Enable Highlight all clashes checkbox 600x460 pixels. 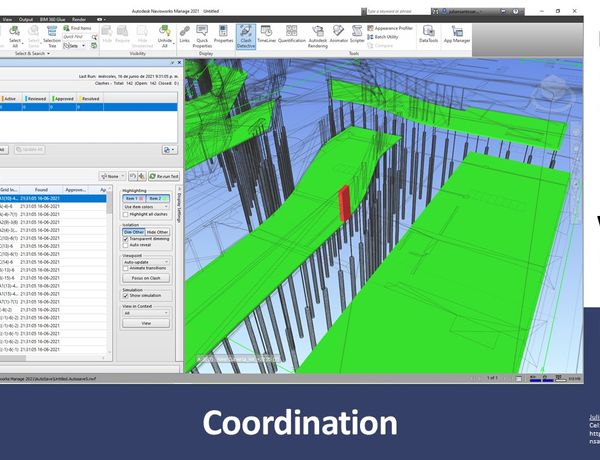[x=124, y=215]
